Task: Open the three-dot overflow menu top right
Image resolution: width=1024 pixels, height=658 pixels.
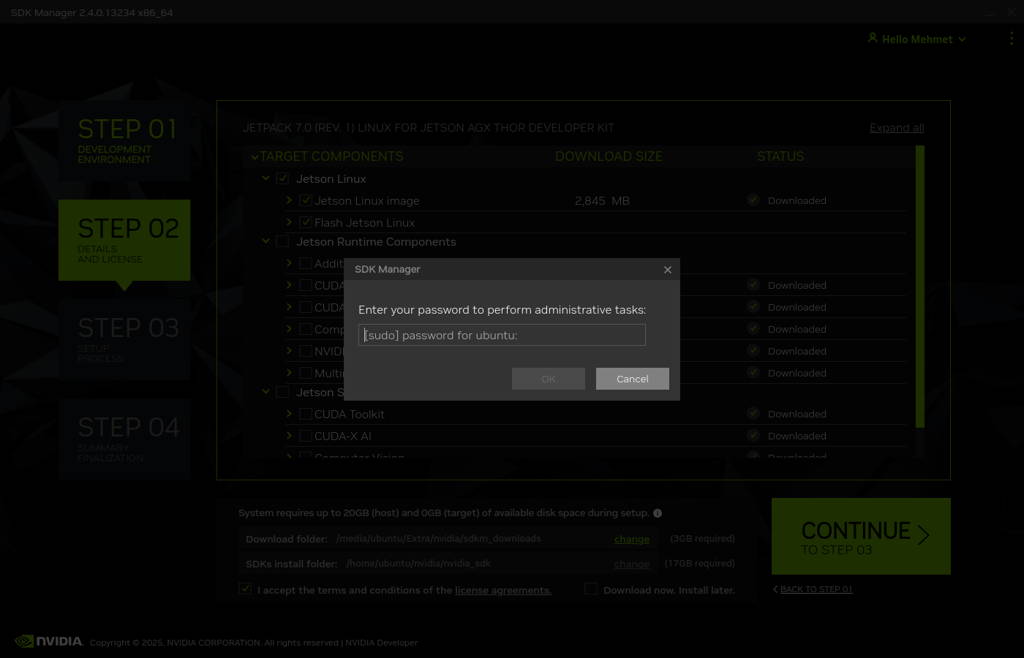Action: (1010, 38)
